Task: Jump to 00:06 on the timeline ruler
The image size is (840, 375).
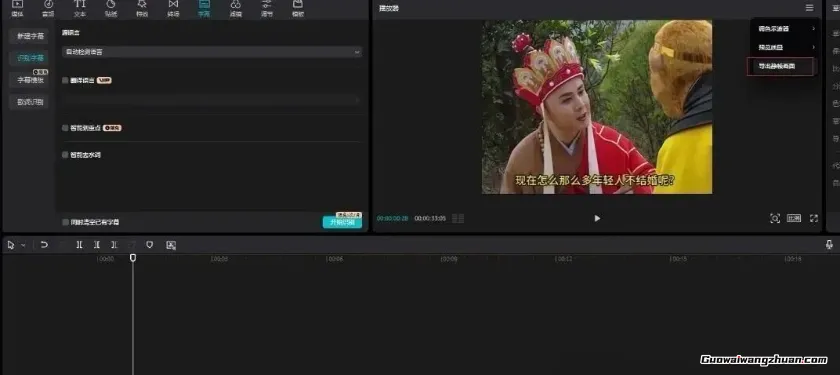Action: (334, 259)
